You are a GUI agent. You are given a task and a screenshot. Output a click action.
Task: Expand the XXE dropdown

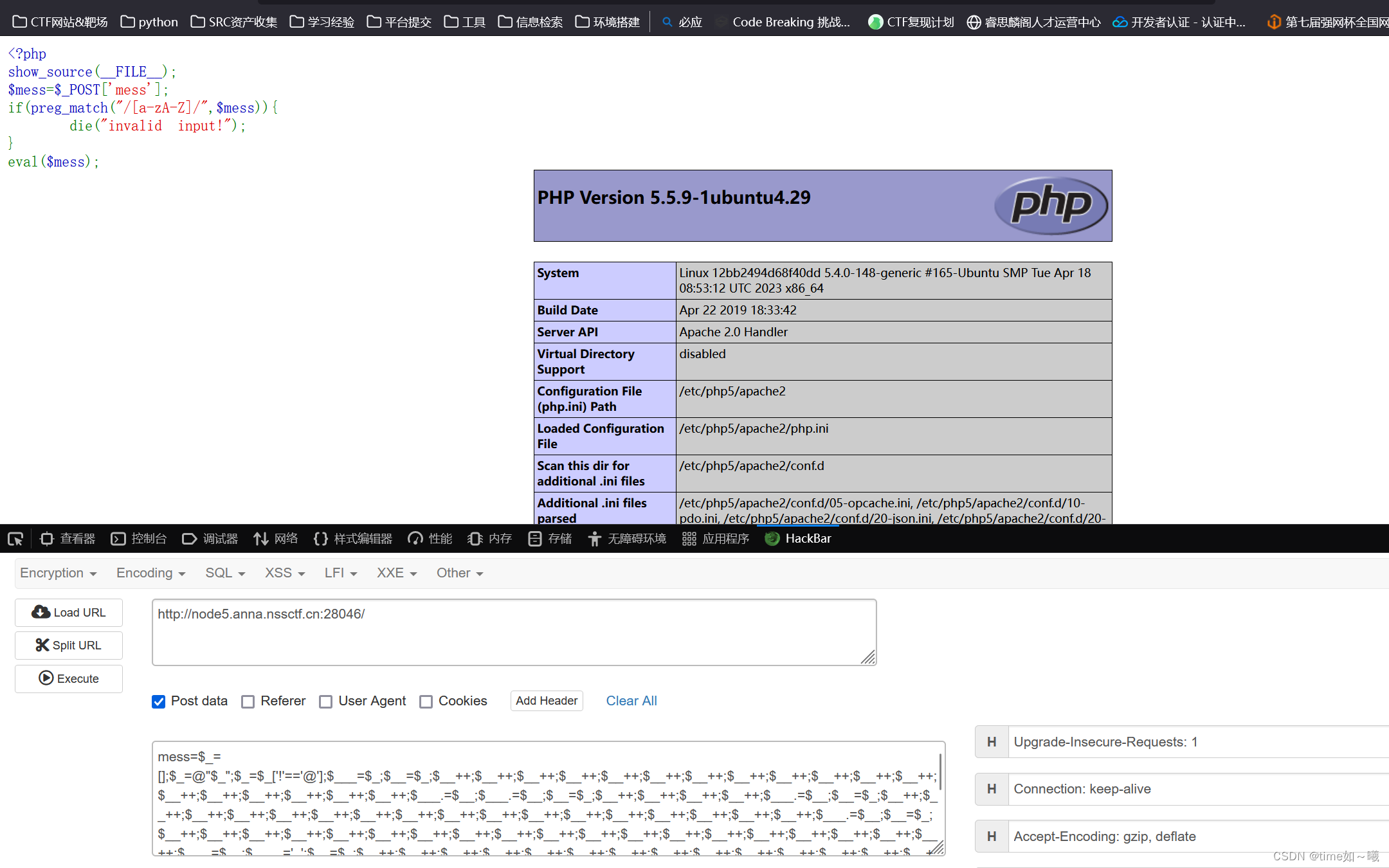[x=397, y=573]
